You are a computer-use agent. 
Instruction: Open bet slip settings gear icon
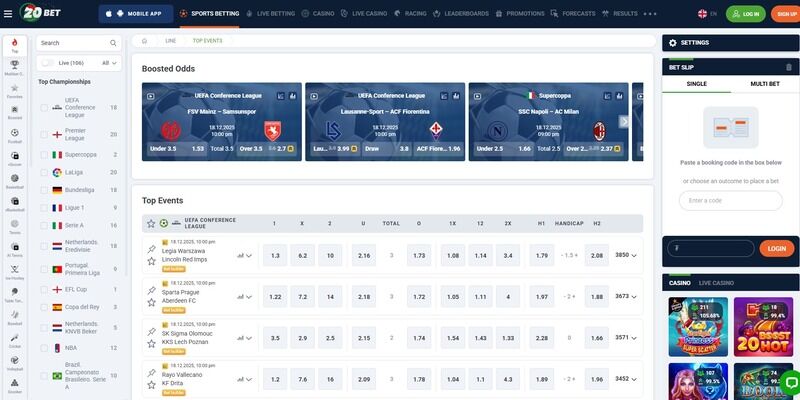[672, 43]
